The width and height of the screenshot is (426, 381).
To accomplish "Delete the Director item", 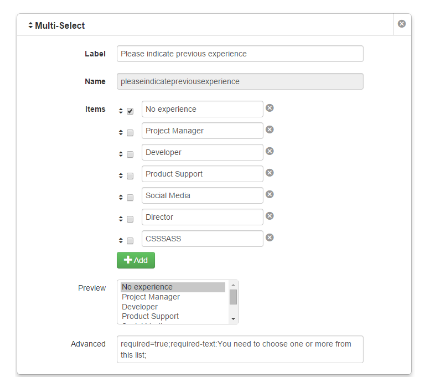I will (x=270, y=216).
